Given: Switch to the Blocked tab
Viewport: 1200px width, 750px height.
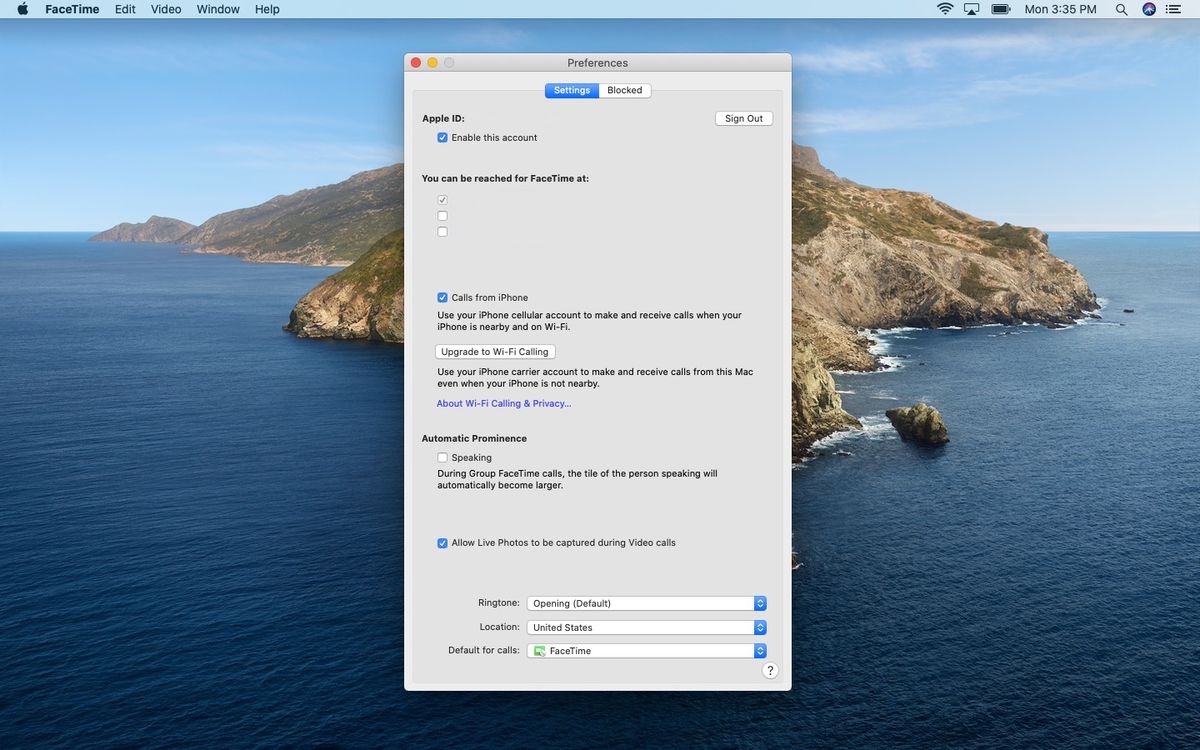Looking at the screenshot, I should click(625, 90).
